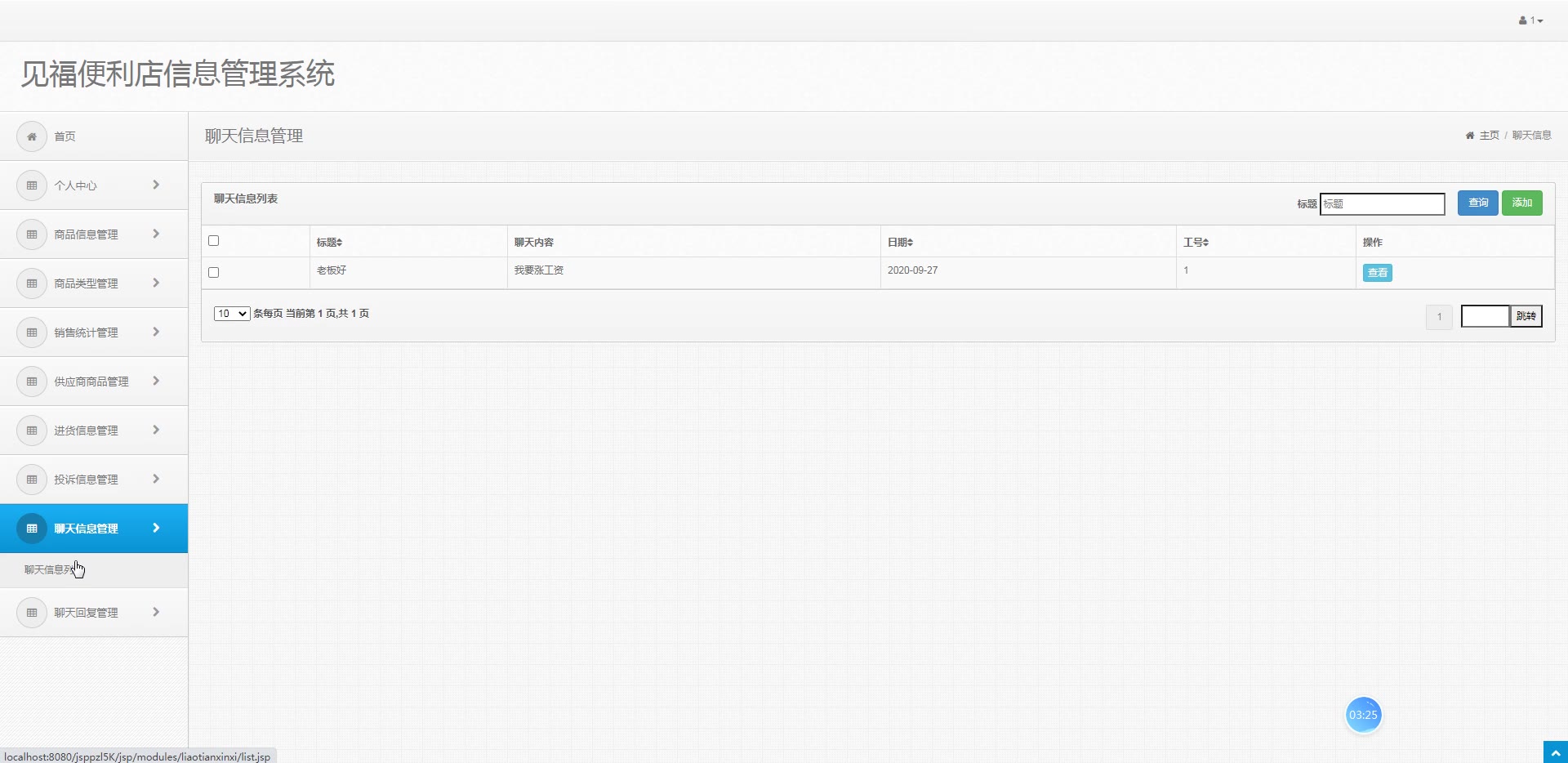Open 首页 in the sidebar
This screenshot has height=763, width=1568.
(94, 136)
